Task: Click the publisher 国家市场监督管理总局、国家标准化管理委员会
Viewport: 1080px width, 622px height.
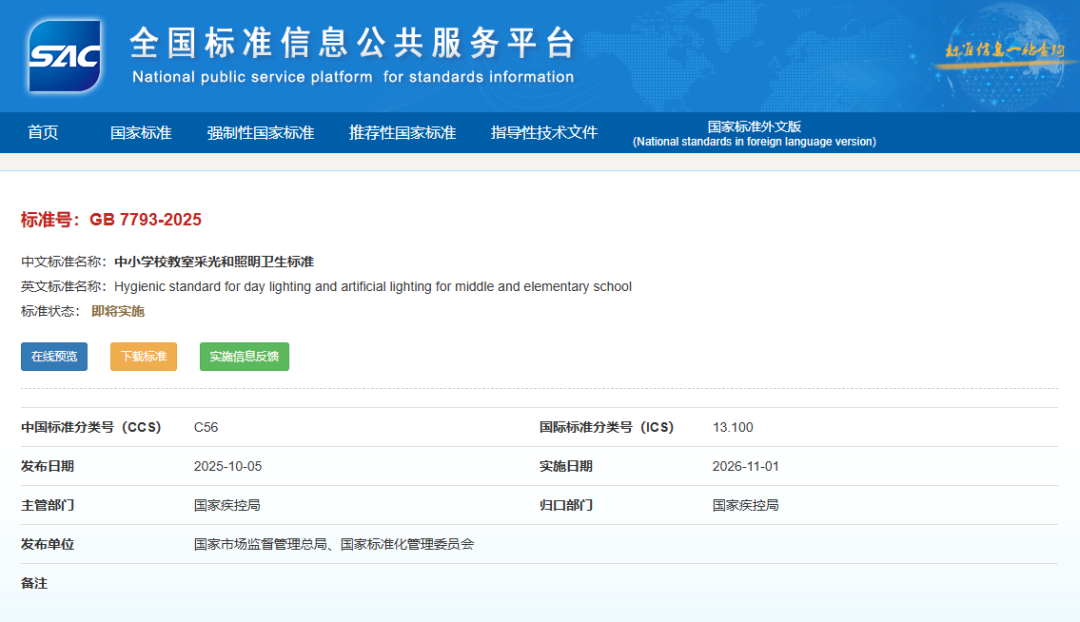Action: [334, 544]
